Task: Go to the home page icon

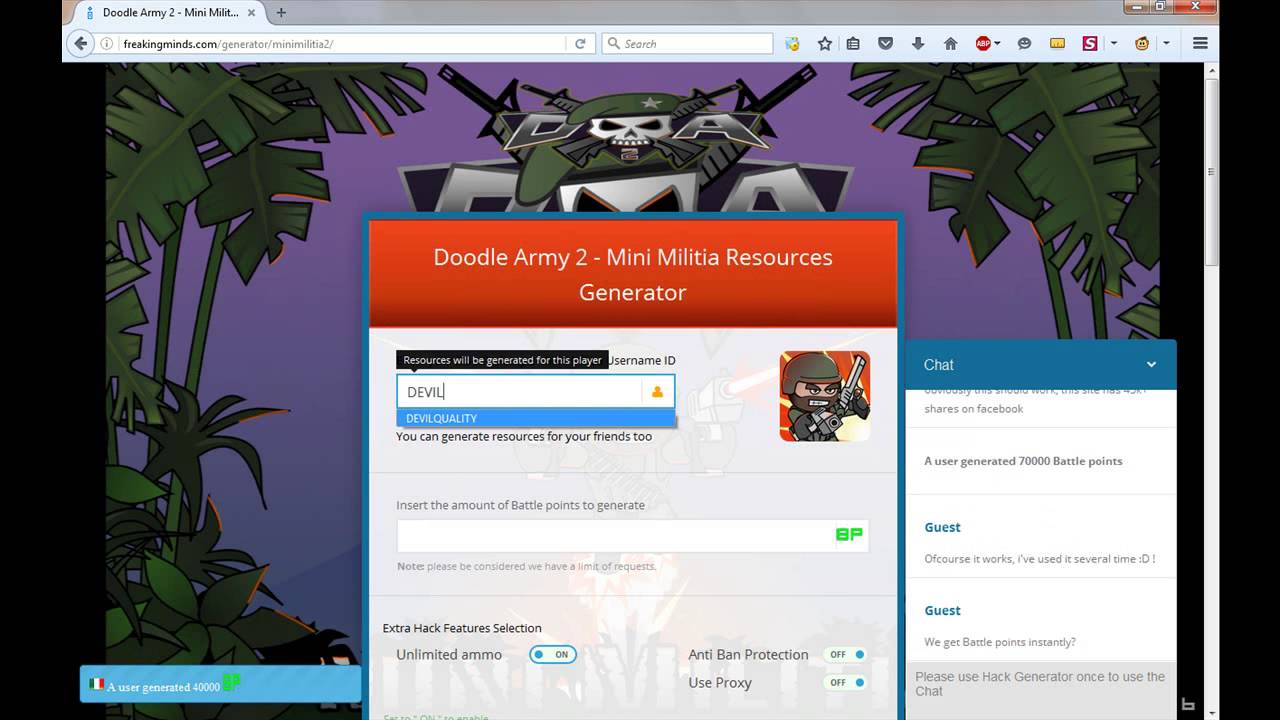Action: click(x=951, y=44)
